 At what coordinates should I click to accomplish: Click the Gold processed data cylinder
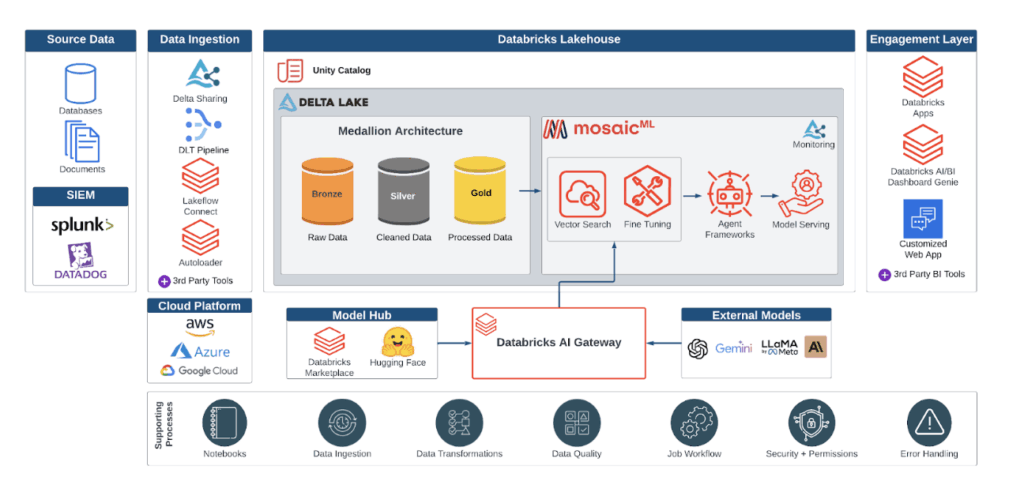click(480, 192)
